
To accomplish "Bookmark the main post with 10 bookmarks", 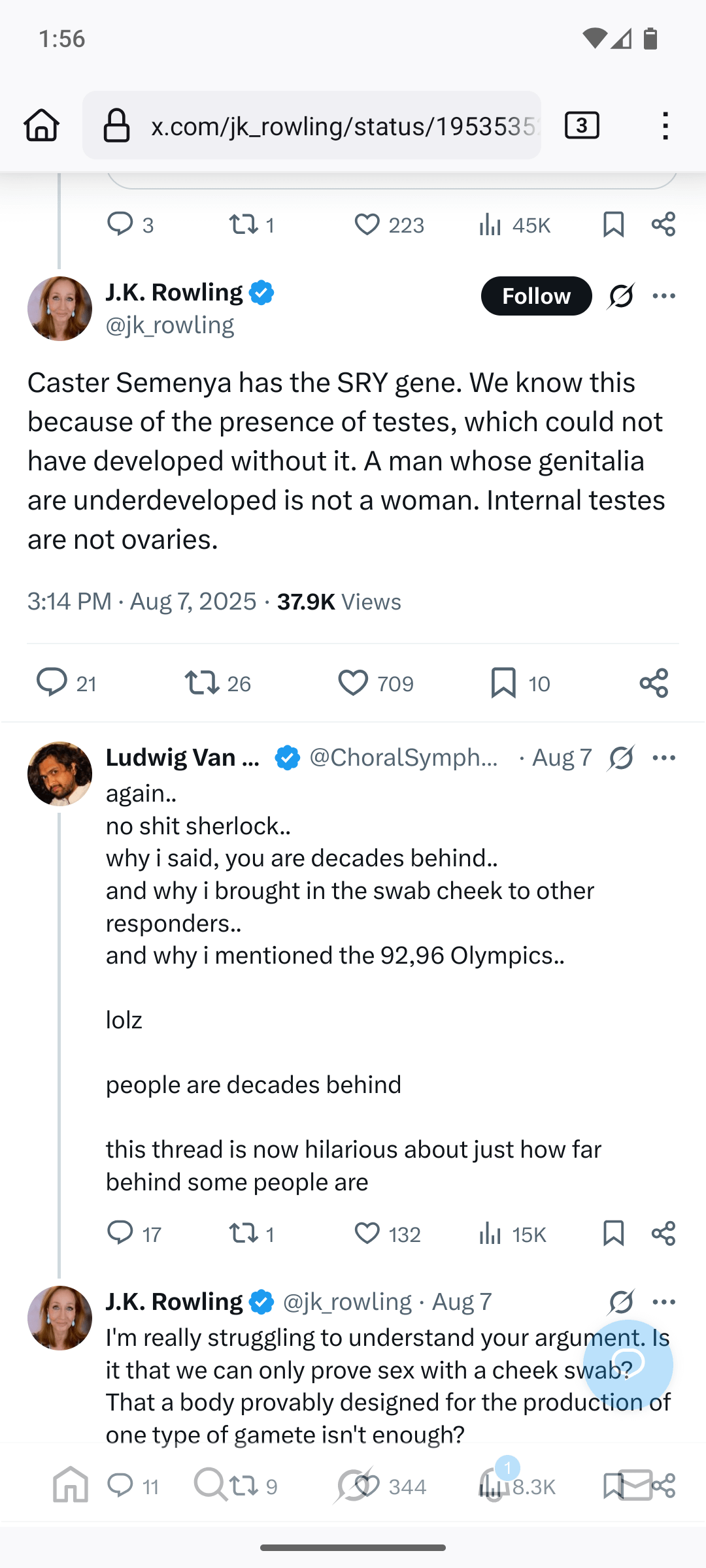I will pyautogui.click(x=503, y=683).
